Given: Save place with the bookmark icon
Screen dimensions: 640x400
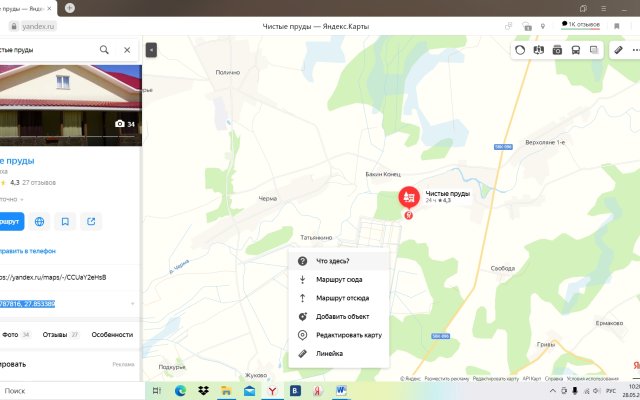Looking at the screenshot, I should [65, 221].
